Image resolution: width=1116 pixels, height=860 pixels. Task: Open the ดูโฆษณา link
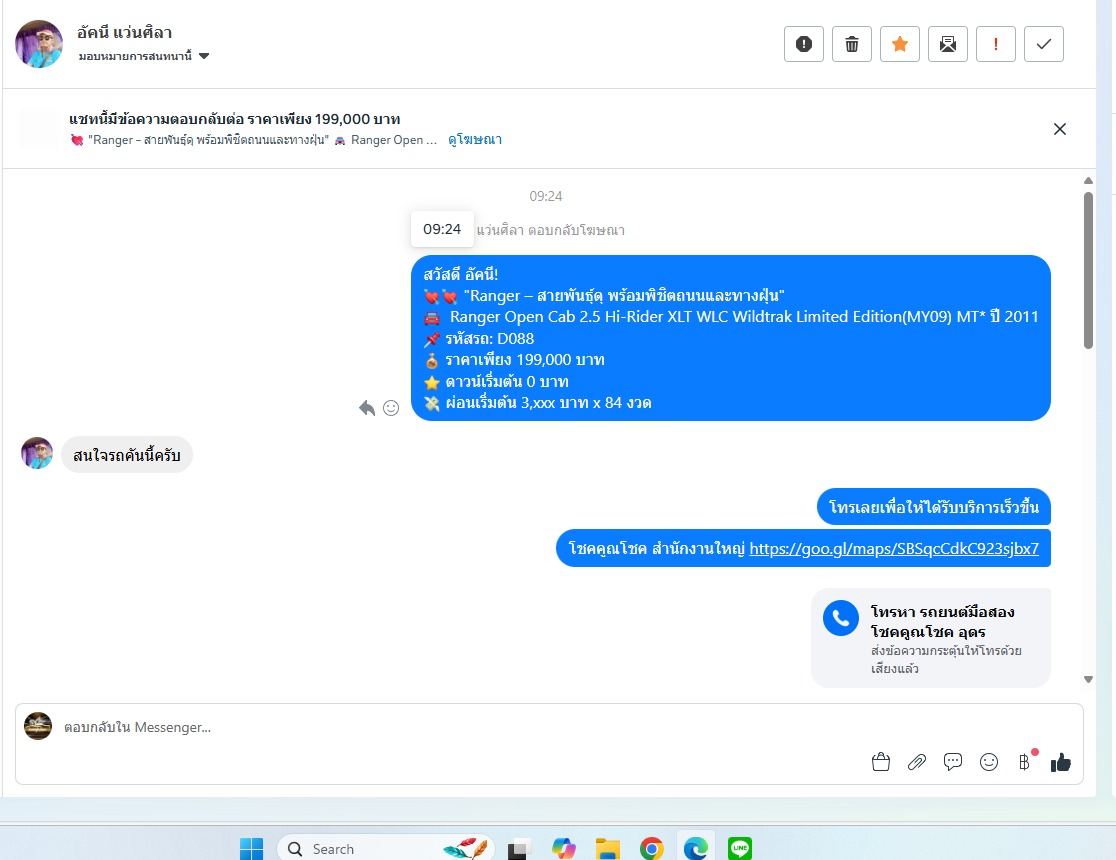pyautogui.click(x=475, y=140)
